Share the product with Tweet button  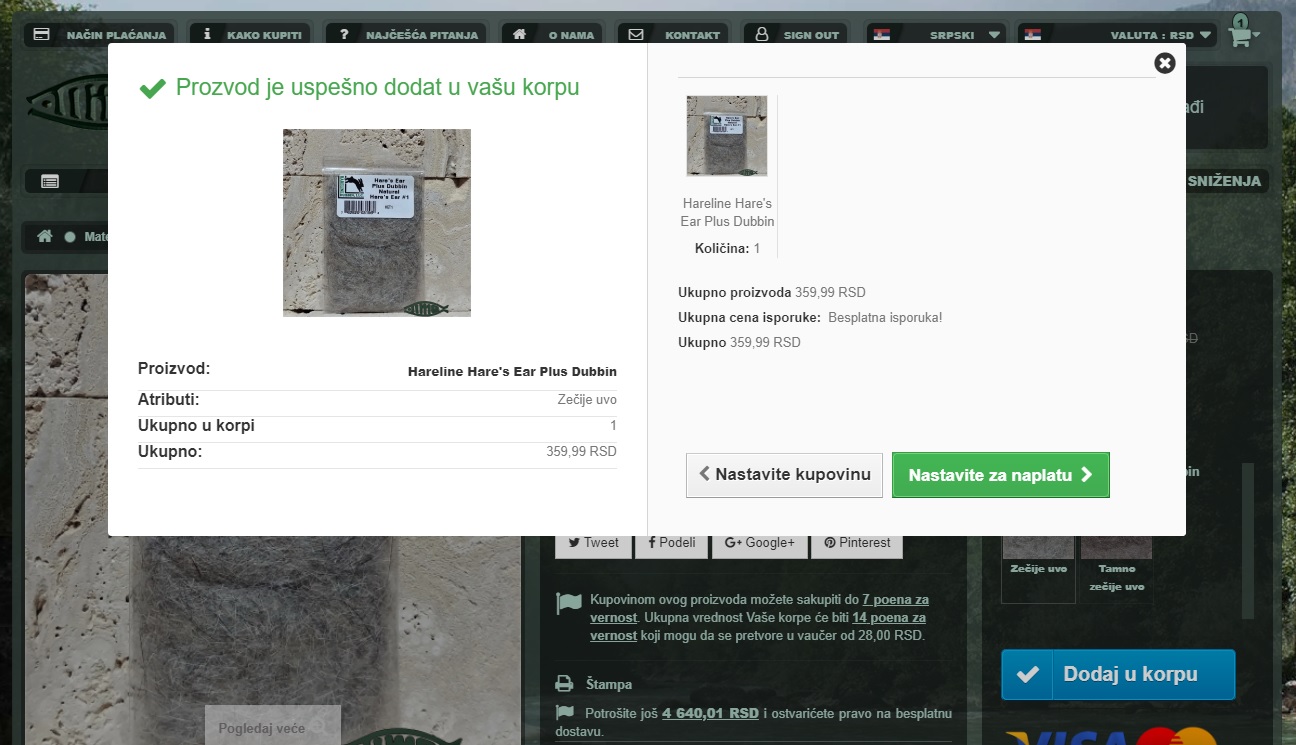click(x=594, y=543)
